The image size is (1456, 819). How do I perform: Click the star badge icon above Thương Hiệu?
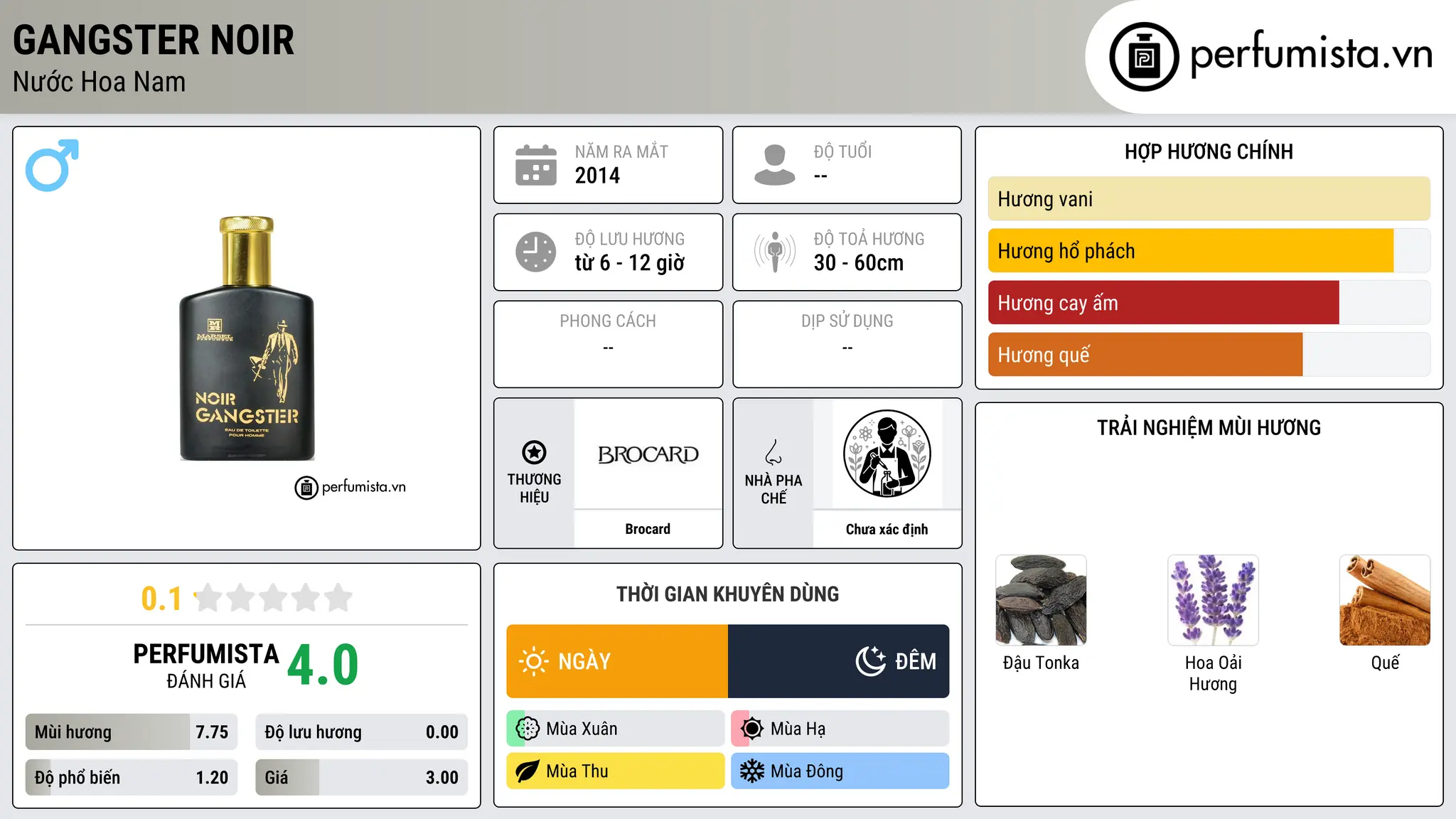(534, 452)
